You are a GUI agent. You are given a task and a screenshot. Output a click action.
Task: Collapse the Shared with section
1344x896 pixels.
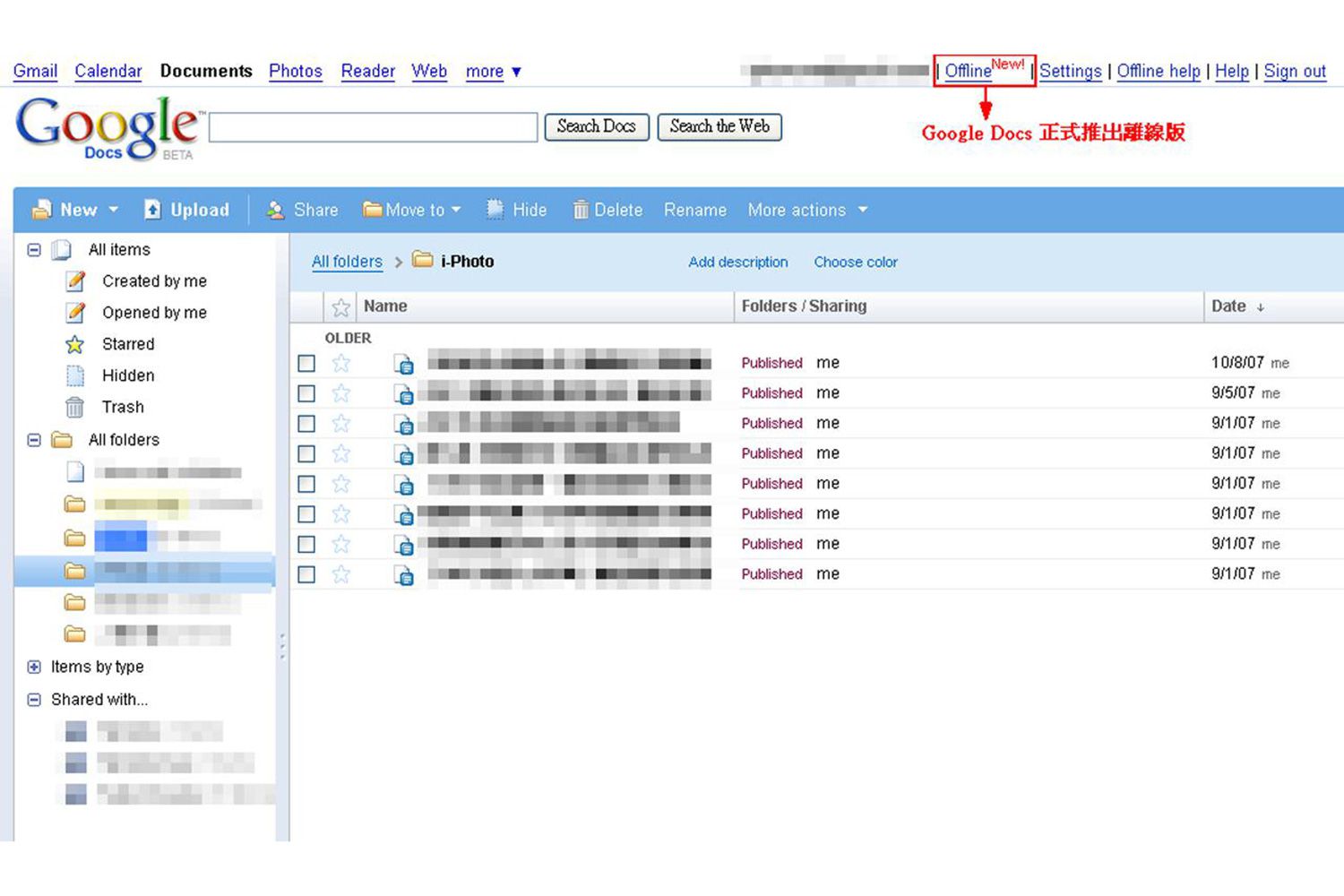[34, 700]
